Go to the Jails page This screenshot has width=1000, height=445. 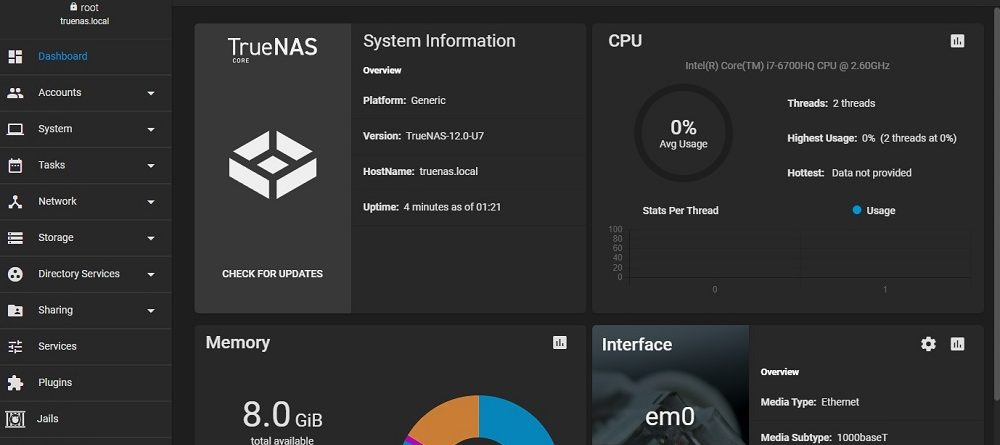[x=85, y=419]
